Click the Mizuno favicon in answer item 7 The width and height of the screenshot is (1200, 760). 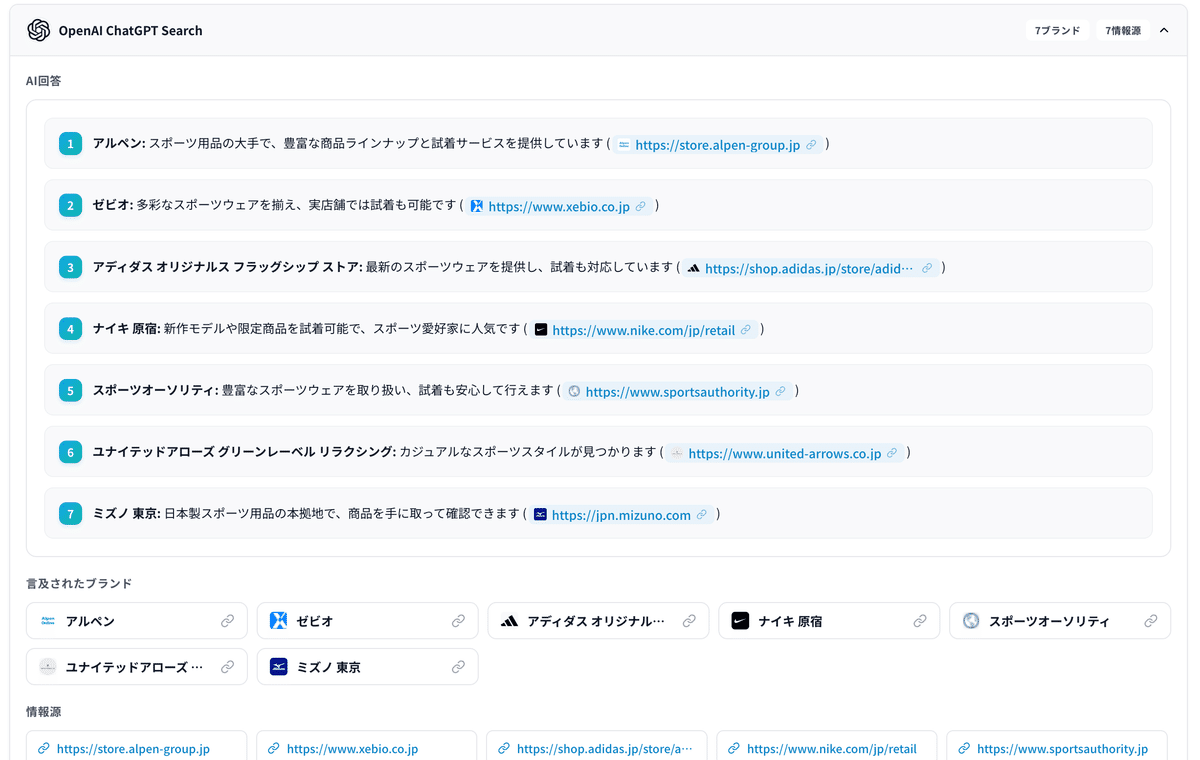539,514
